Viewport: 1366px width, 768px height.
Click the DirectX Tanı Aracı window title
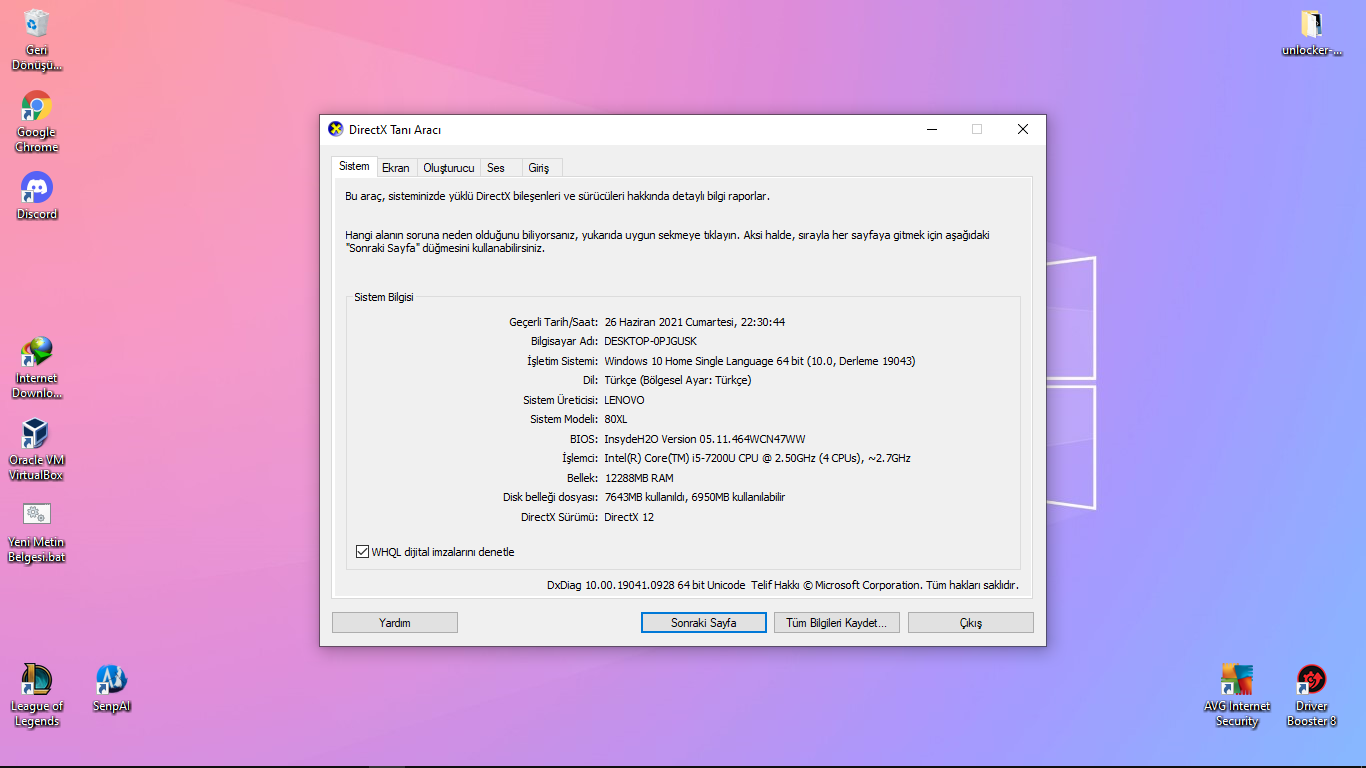[395, 130]
